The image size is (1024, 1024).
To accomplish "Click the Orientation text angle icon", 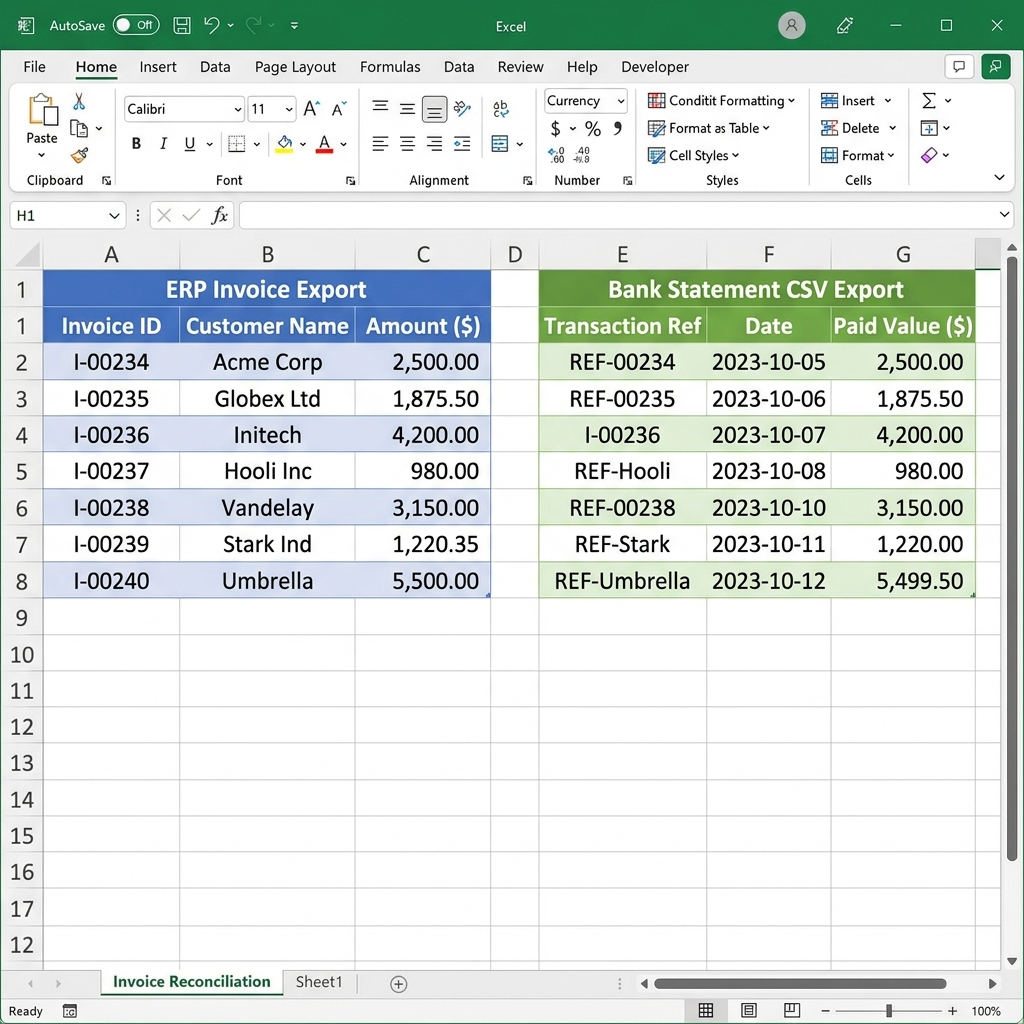I will 462,108.
